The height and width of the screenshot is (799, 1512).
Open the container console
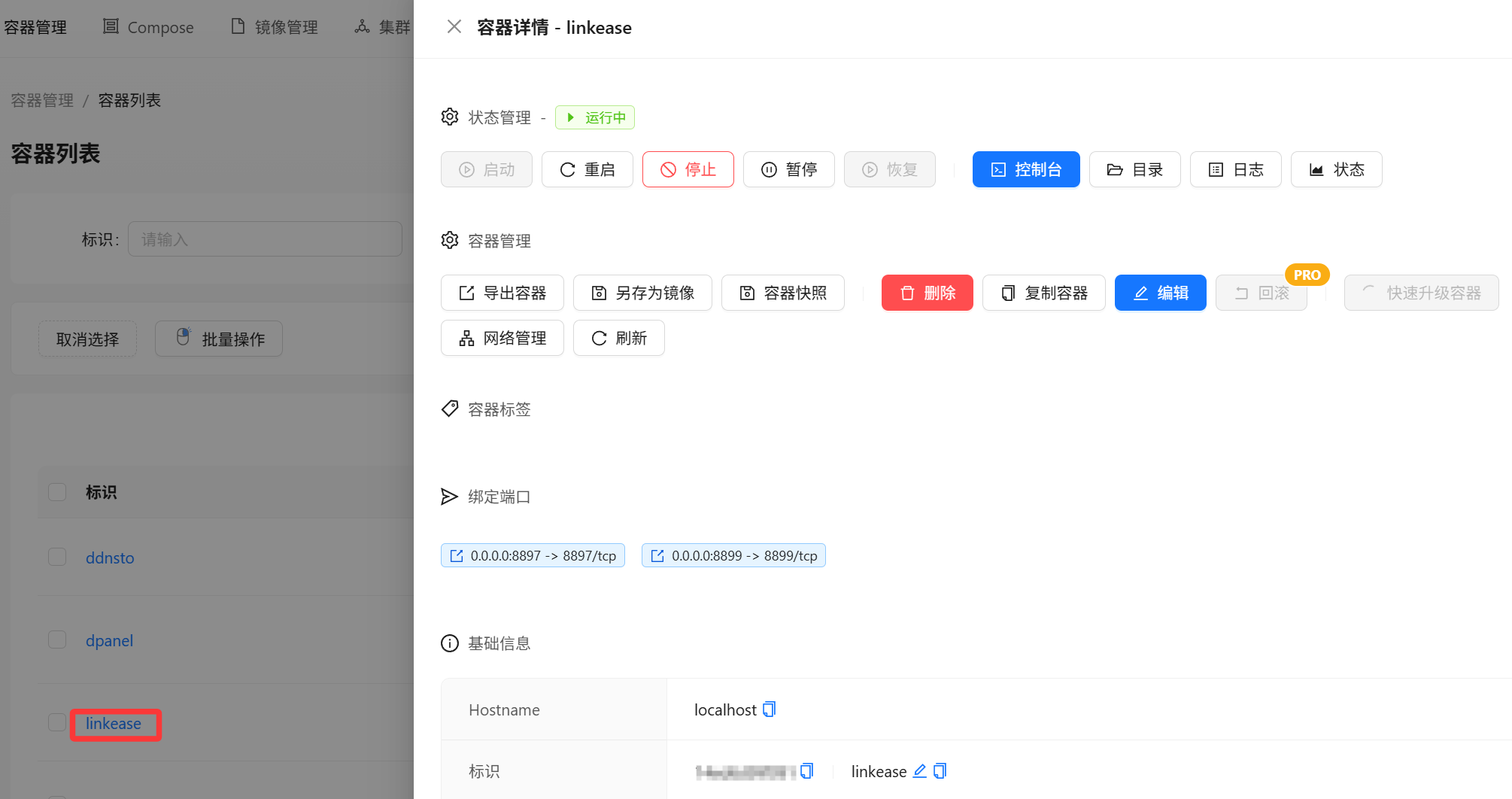[1025, 169]
